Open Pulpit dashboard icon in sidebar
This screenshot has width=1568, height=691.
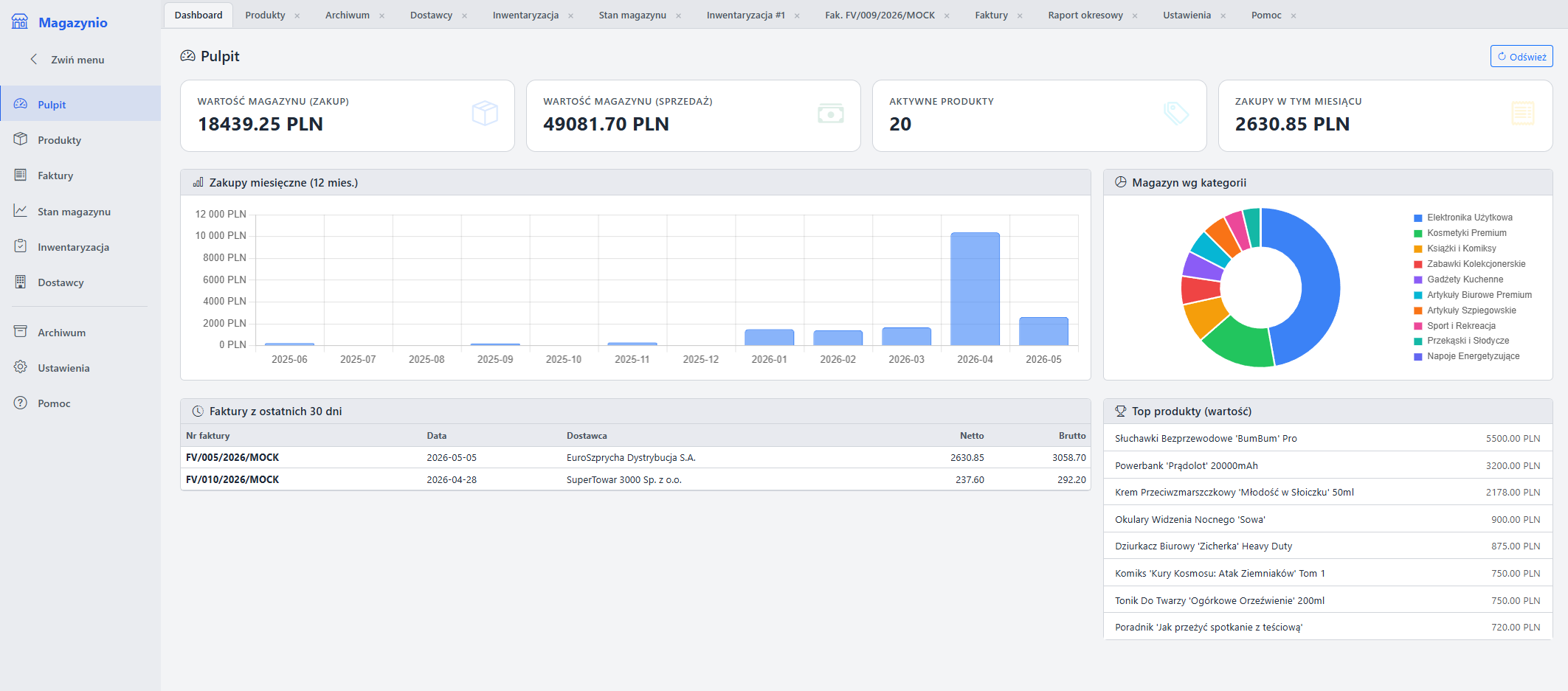pyautogui.click(x=21, y=104)
